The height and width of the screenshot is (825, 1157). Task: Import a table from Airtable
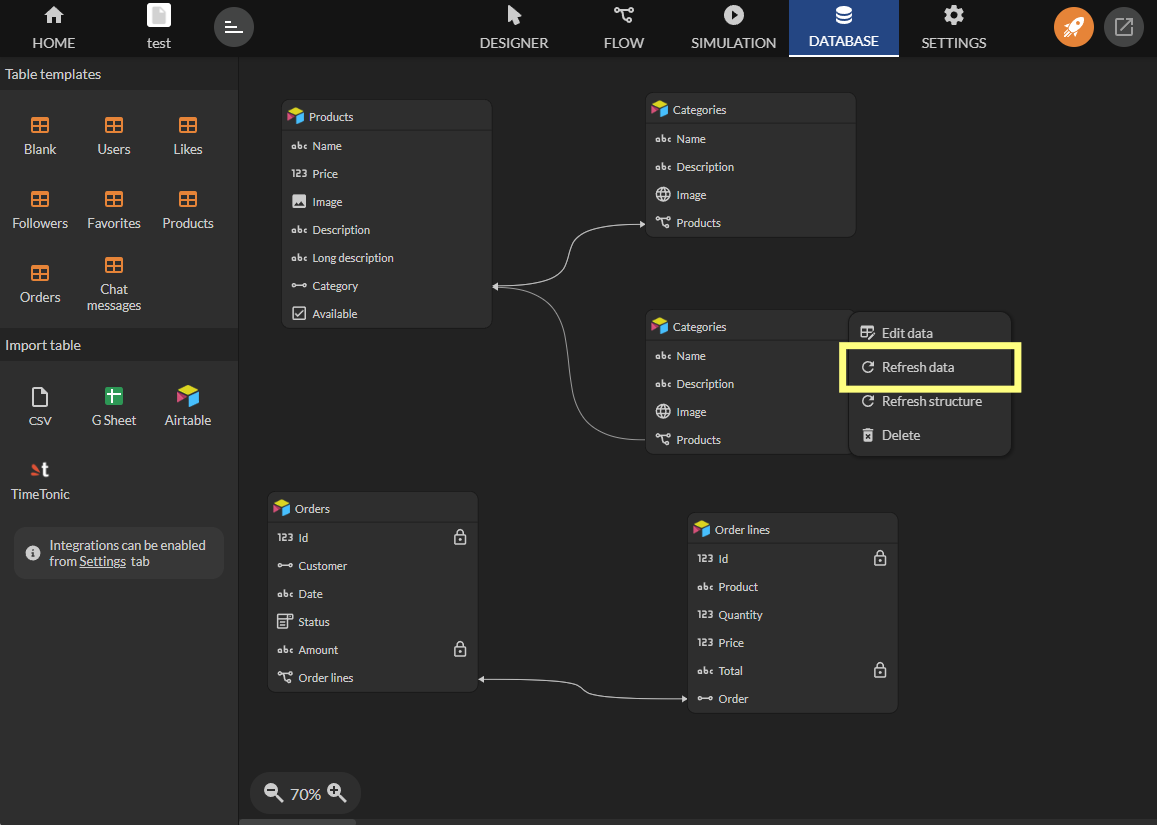tap(188, 406)
